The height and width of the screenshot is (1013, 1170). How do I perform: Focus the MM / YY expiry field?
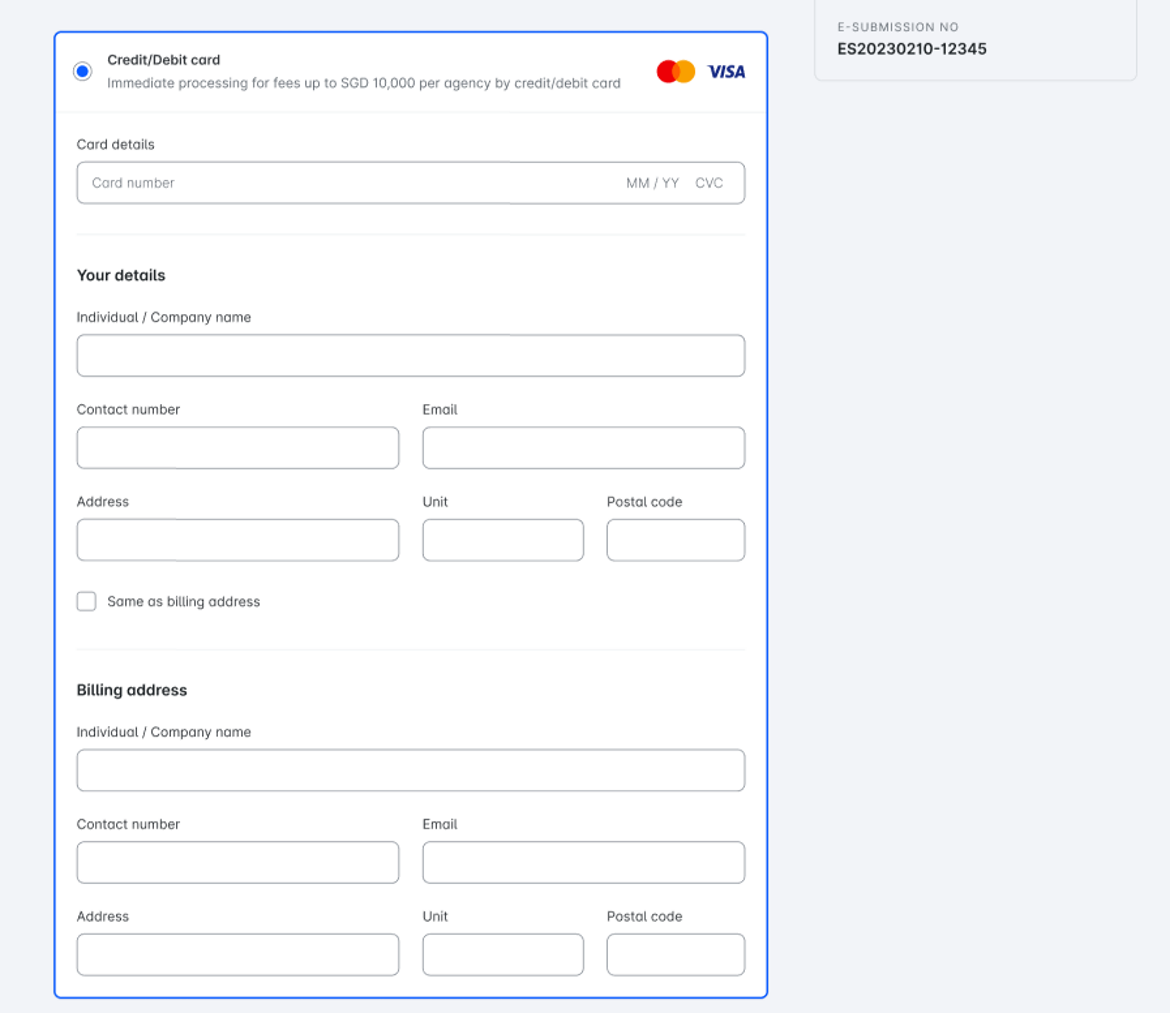point(652,183)
